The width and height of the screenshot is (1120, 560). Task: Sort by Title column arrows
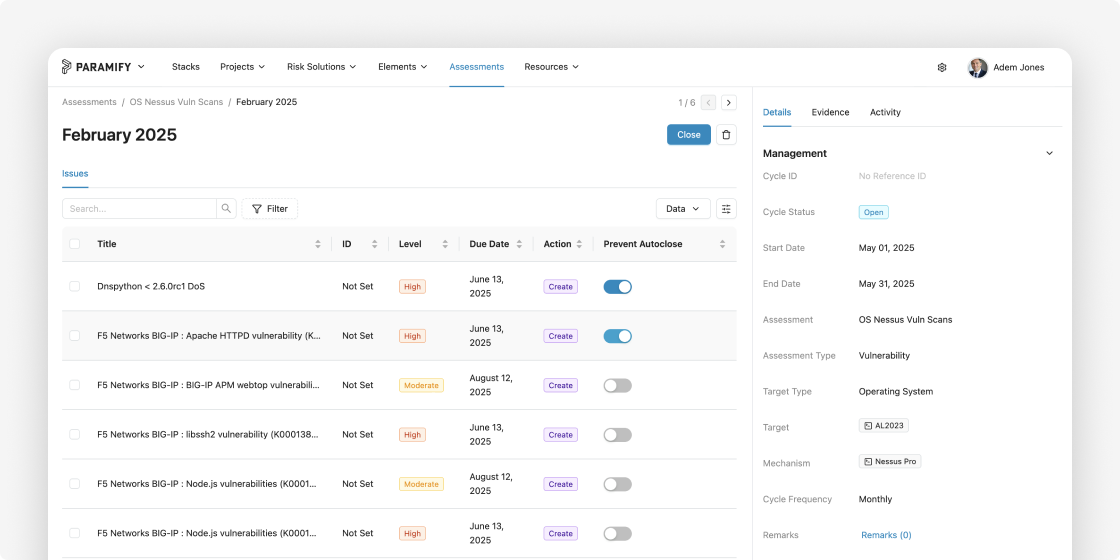click(x=318, y=244)
